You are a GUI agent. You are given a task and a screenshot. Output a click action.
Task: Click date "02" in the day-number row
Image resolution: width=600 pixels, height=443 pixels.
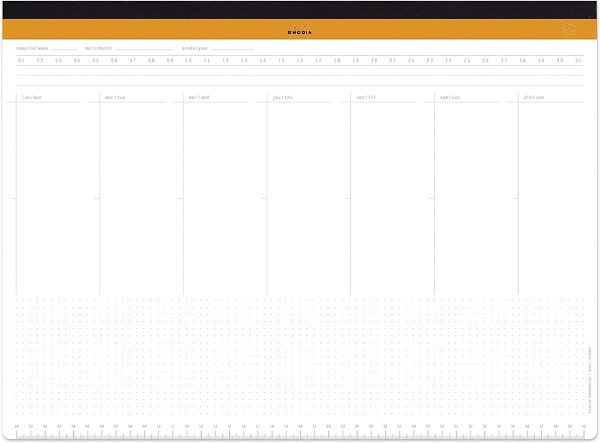click(40, 60)
